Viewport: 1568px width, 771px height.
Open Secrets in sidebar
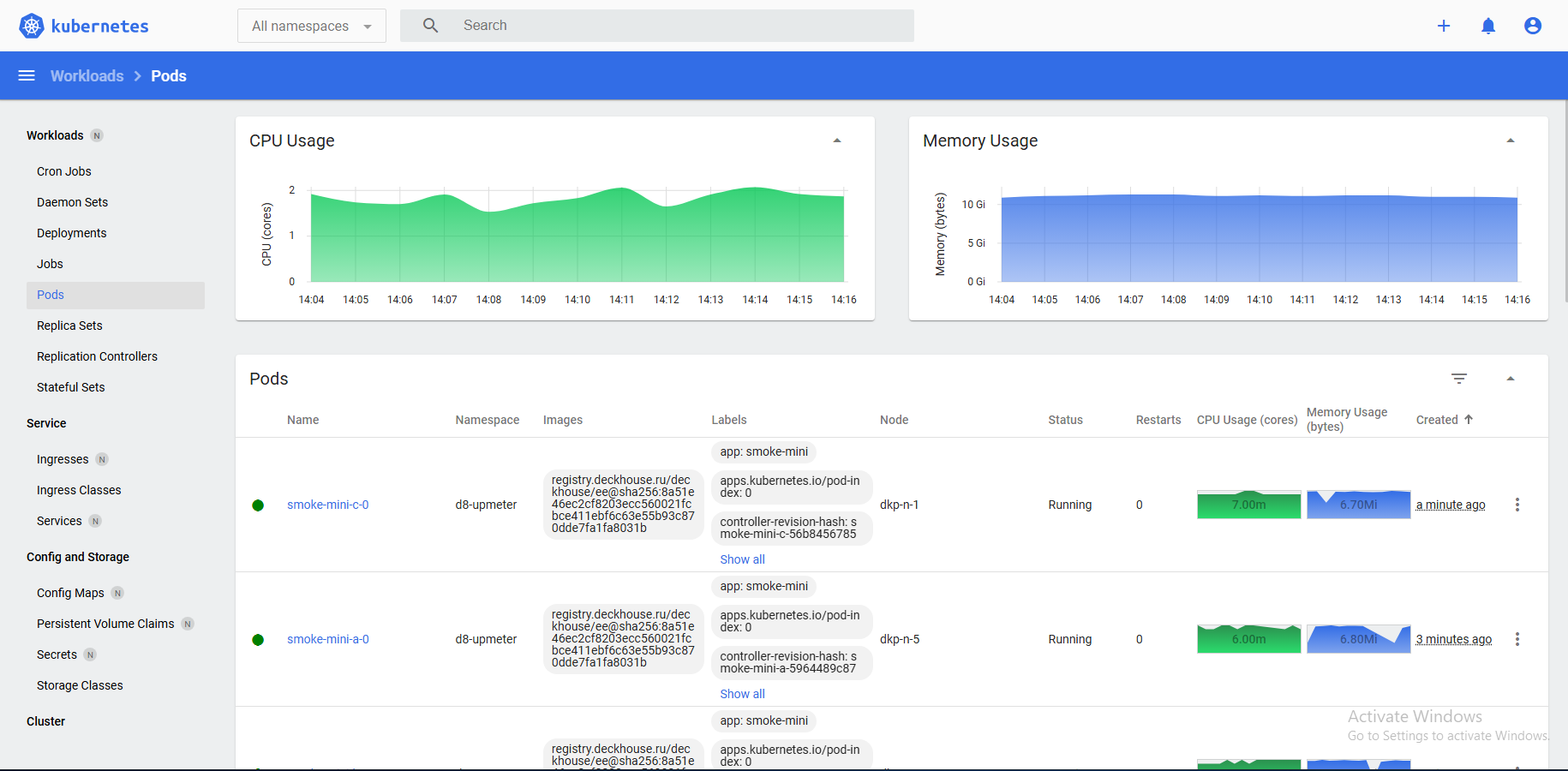pyautogui.click(x=57, y=654)
